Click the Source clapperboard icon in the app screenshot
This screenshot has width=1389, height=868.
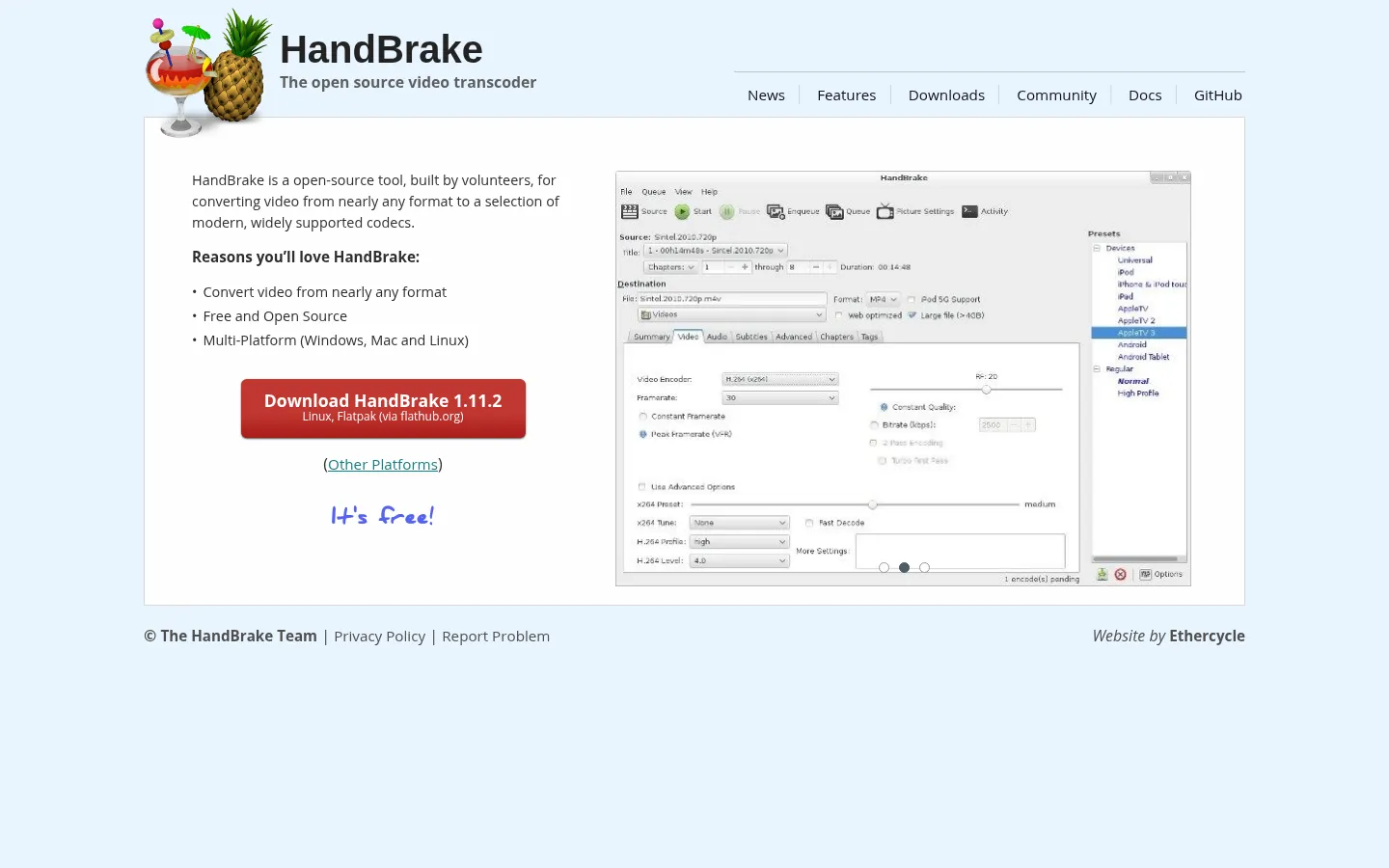630,211
